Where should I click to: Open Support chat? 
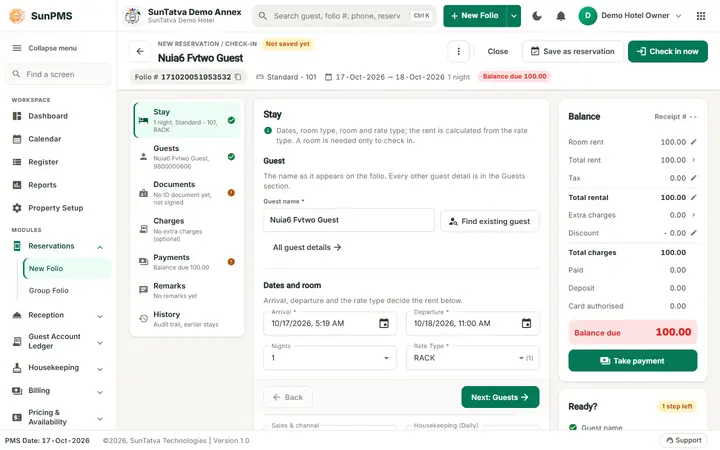(x=684, y=440)
